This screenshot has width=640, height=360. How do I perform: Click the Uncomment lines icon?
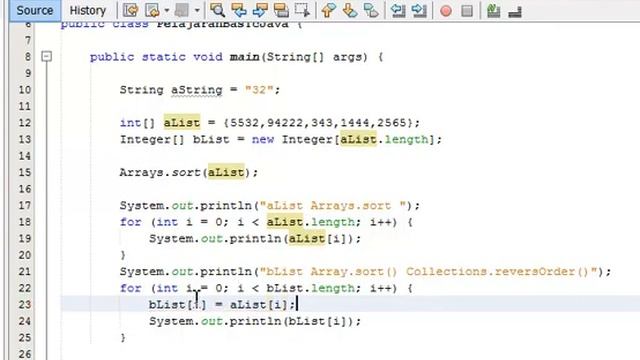(x=515, y=11)
